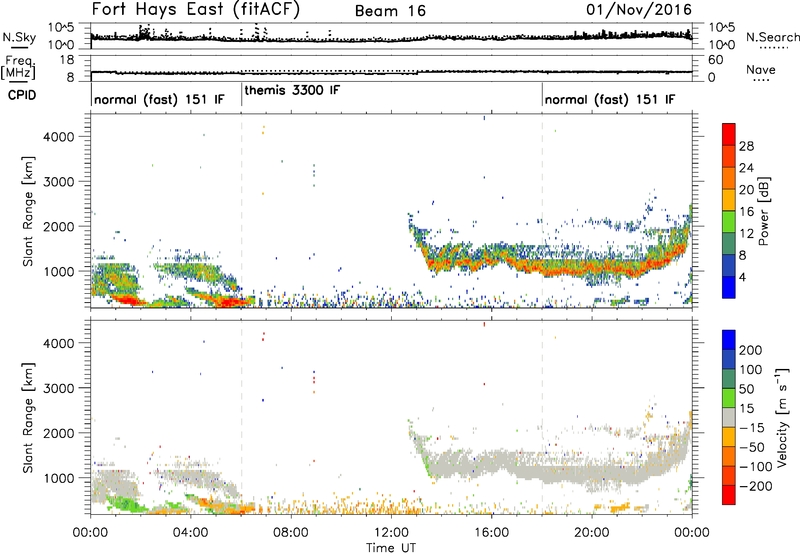
Task: Click the '16' power colorbar tick value
Action: [746, 212]
